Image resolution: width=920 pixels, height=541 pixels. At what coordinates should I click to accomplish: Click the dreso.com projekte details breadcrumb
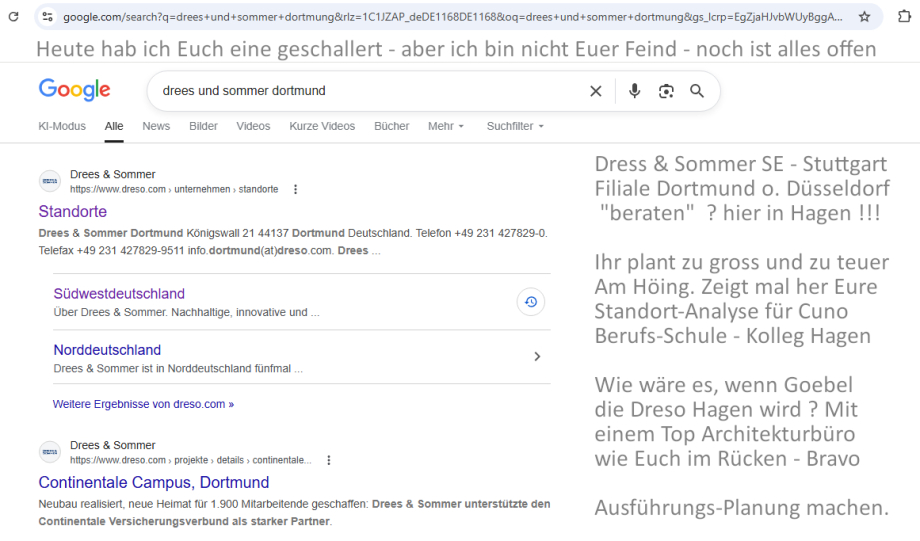(191, 461)
